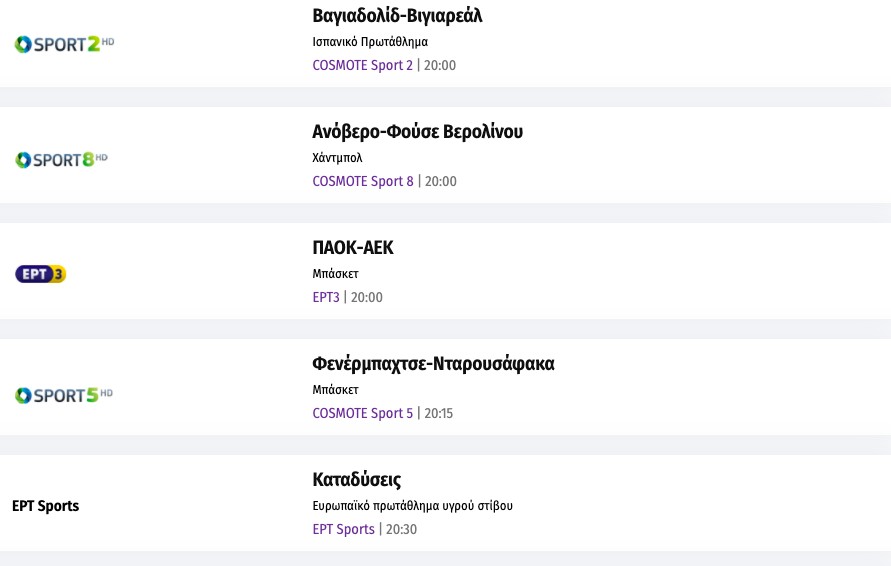Click the ERT Sports channel label on left
Screen dimensions: 891x566
(x=45, y=506)
